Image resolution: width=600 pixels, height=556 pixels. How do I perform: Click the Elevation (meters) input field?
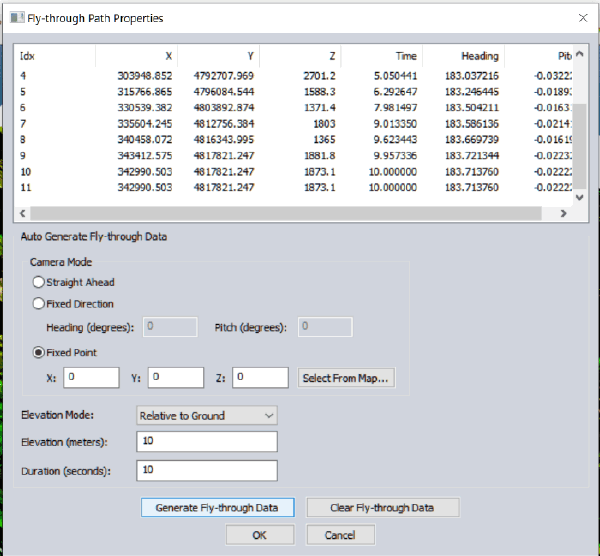206,442
